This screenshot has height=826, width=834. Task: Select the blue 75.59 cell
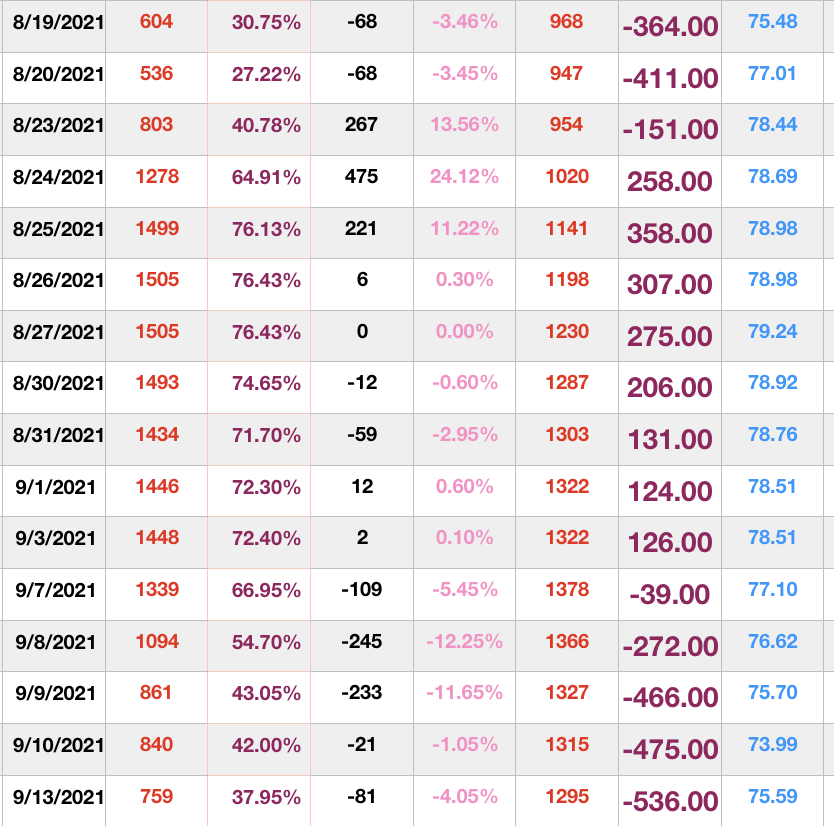pos(773,797)
